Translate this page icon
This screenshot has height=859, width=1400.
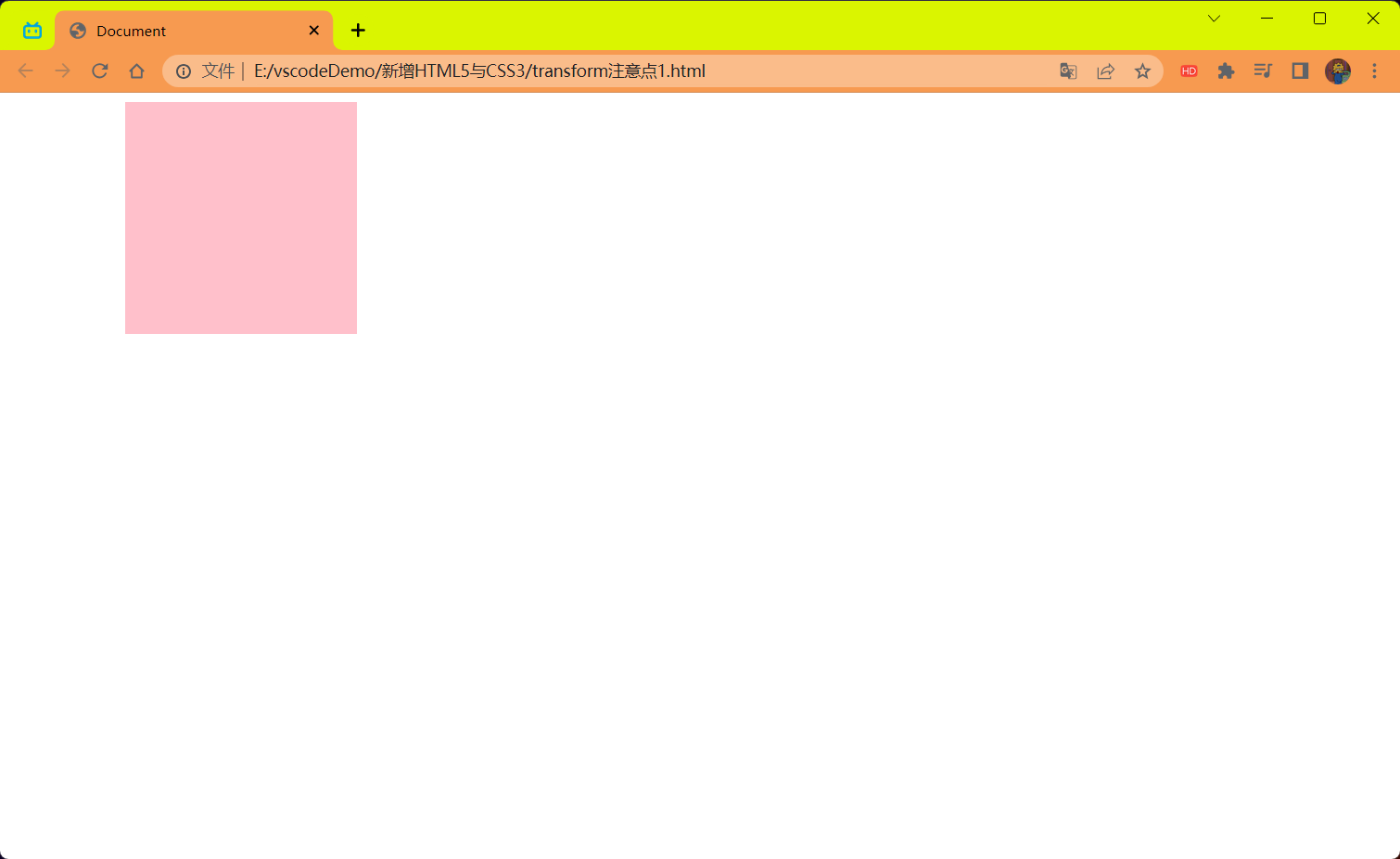pos(1068,71)
